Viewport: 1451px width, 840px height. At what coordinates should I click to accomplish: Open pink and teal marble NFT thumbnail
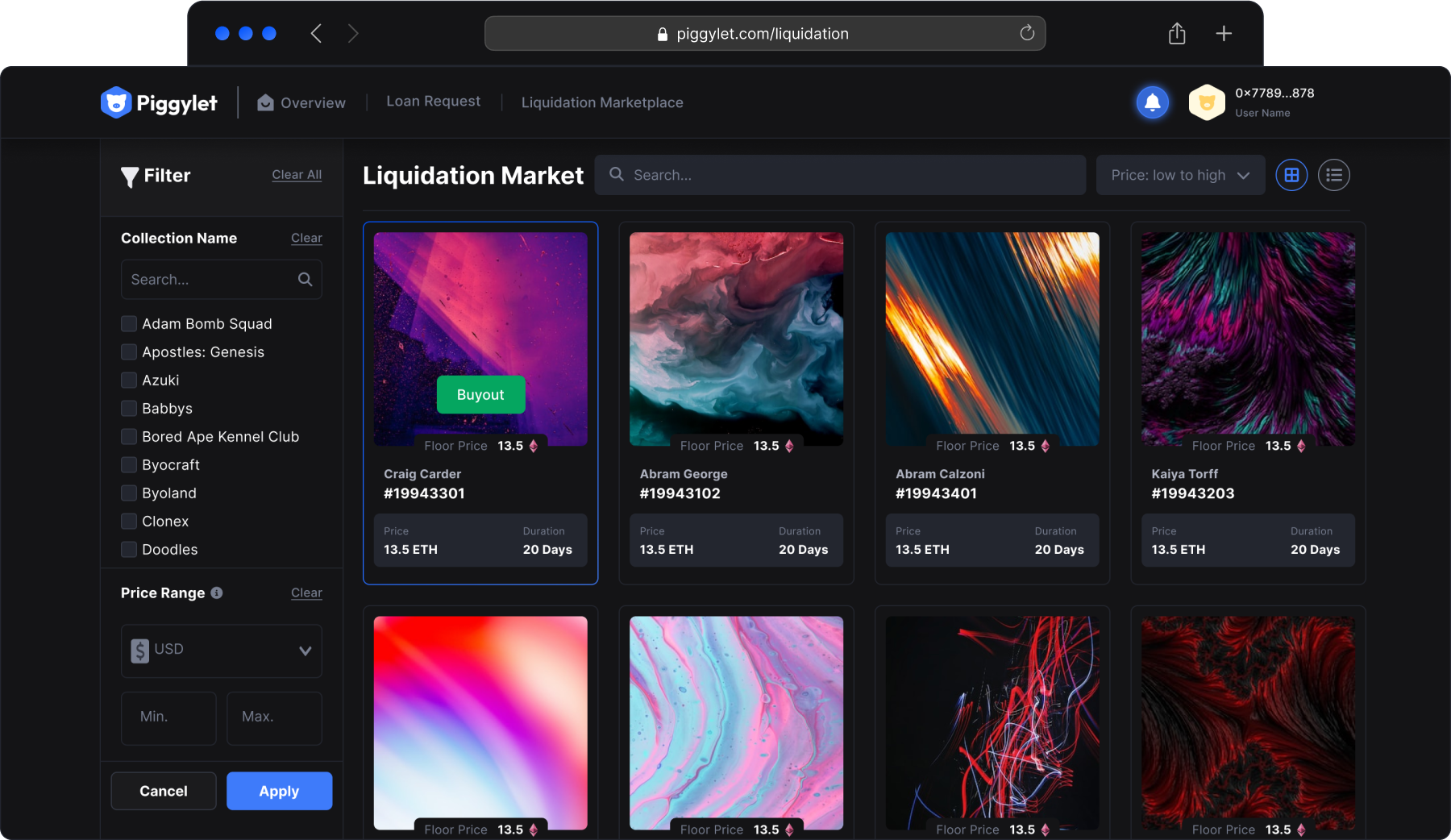736,722
